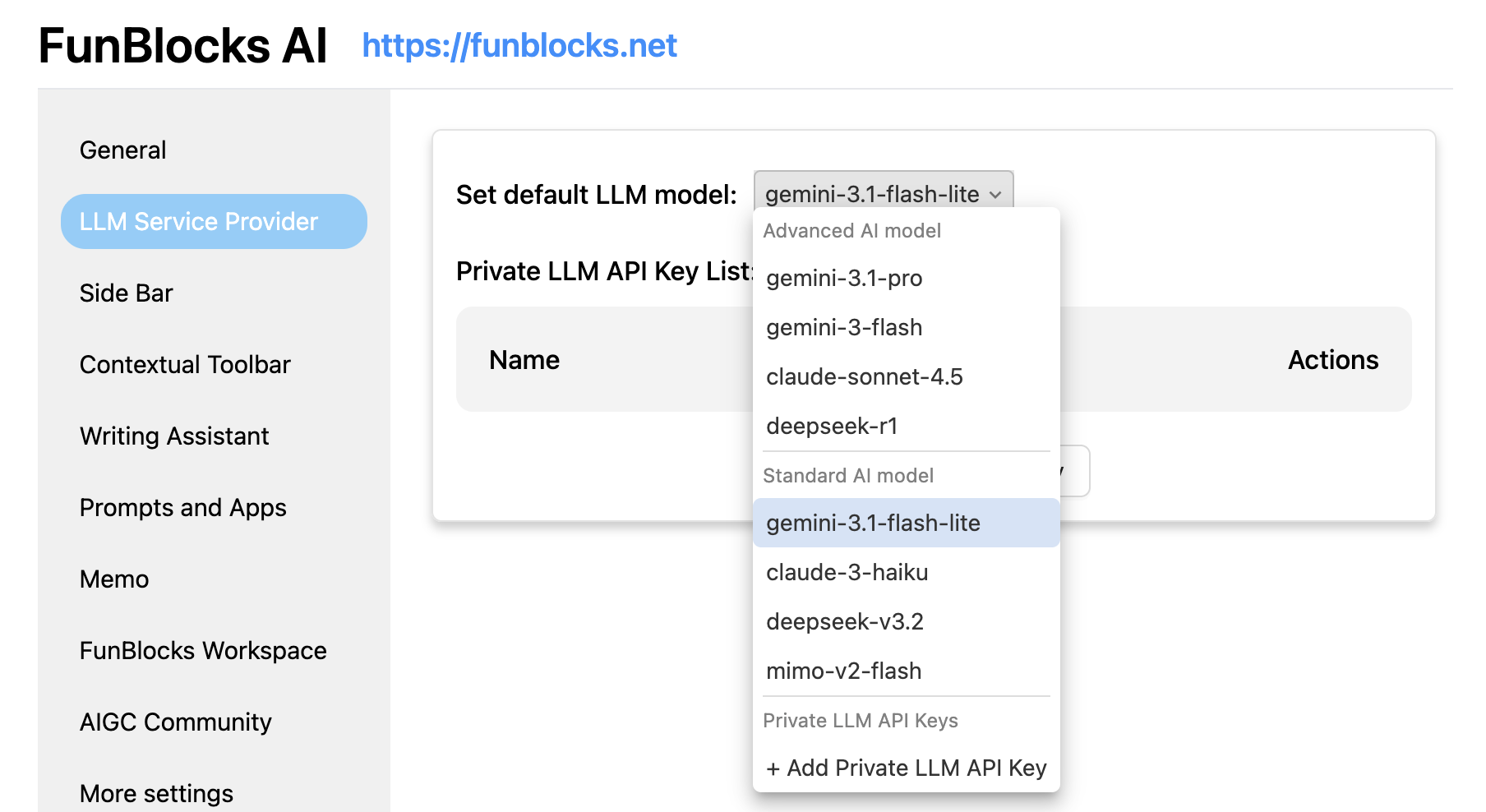Select LLM Service Provider in the sidebar
The image size is (1486, 812).
(x=198, y=220)
